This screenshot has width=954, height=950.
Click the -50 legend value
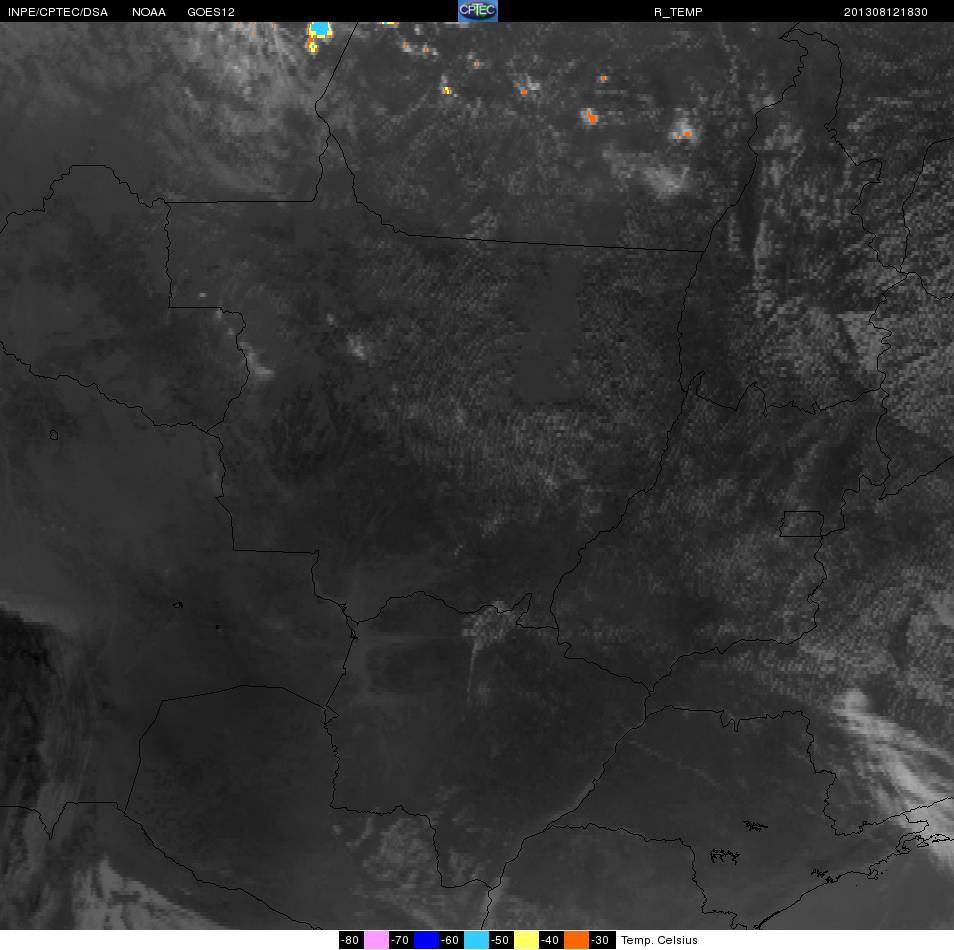pyautogui.click(x=500, y=940)
